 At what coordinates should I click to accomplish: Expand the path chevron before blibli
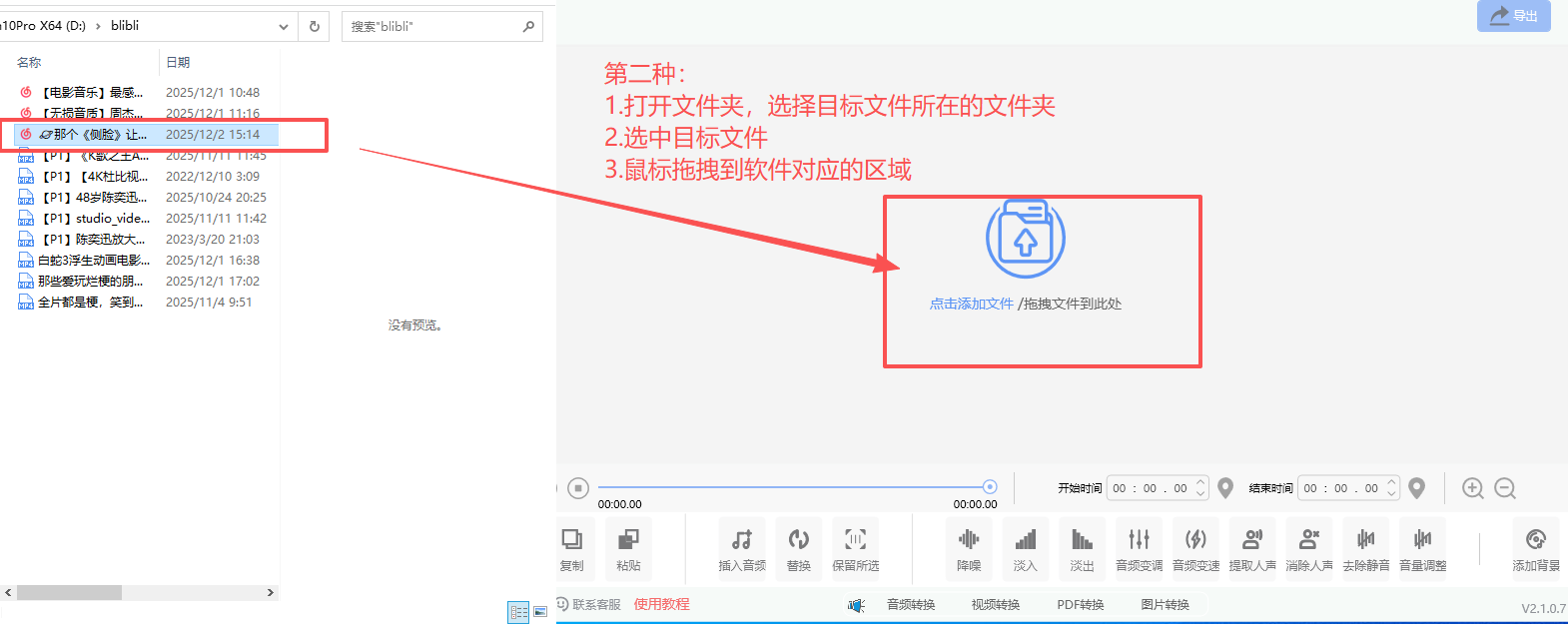[x=98, y=26]
